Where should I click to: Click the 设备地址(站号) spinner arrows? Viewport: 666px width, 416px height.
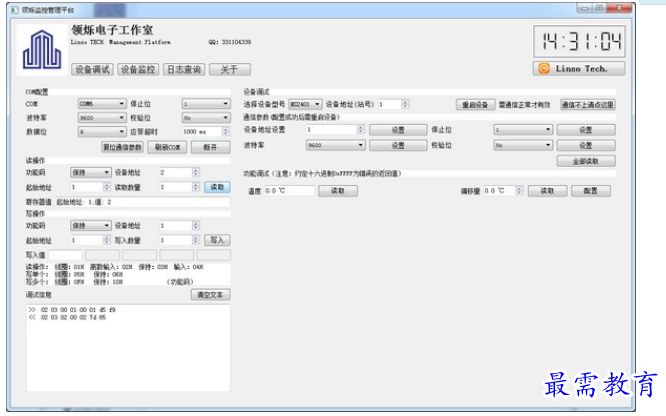(405, 104)
